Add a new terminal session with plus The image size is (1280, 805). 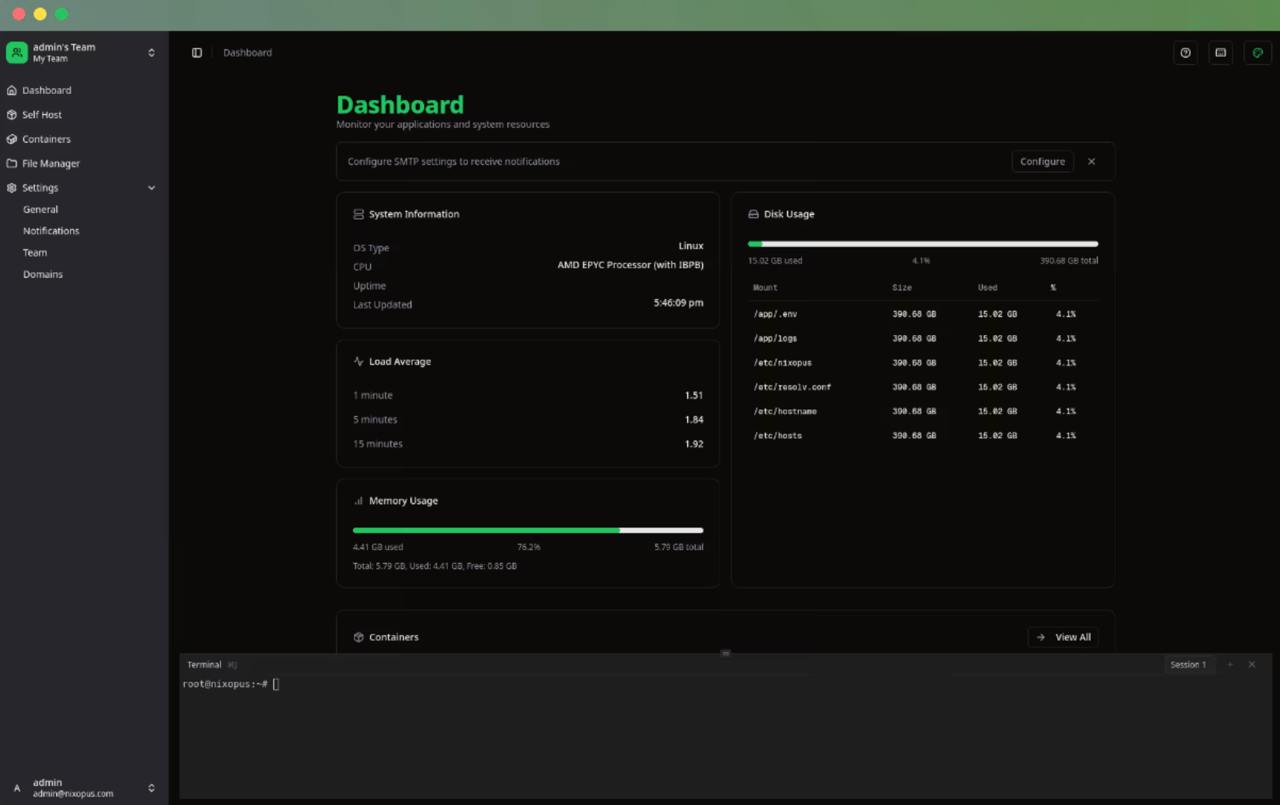click(1230, 664)
